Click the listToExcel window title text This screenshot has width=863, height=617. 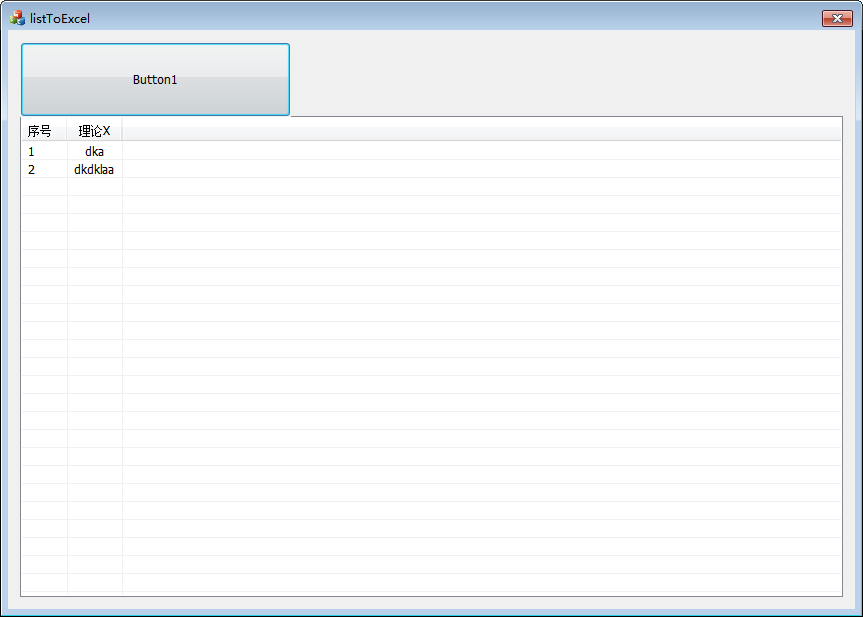(x=59, y=18)
